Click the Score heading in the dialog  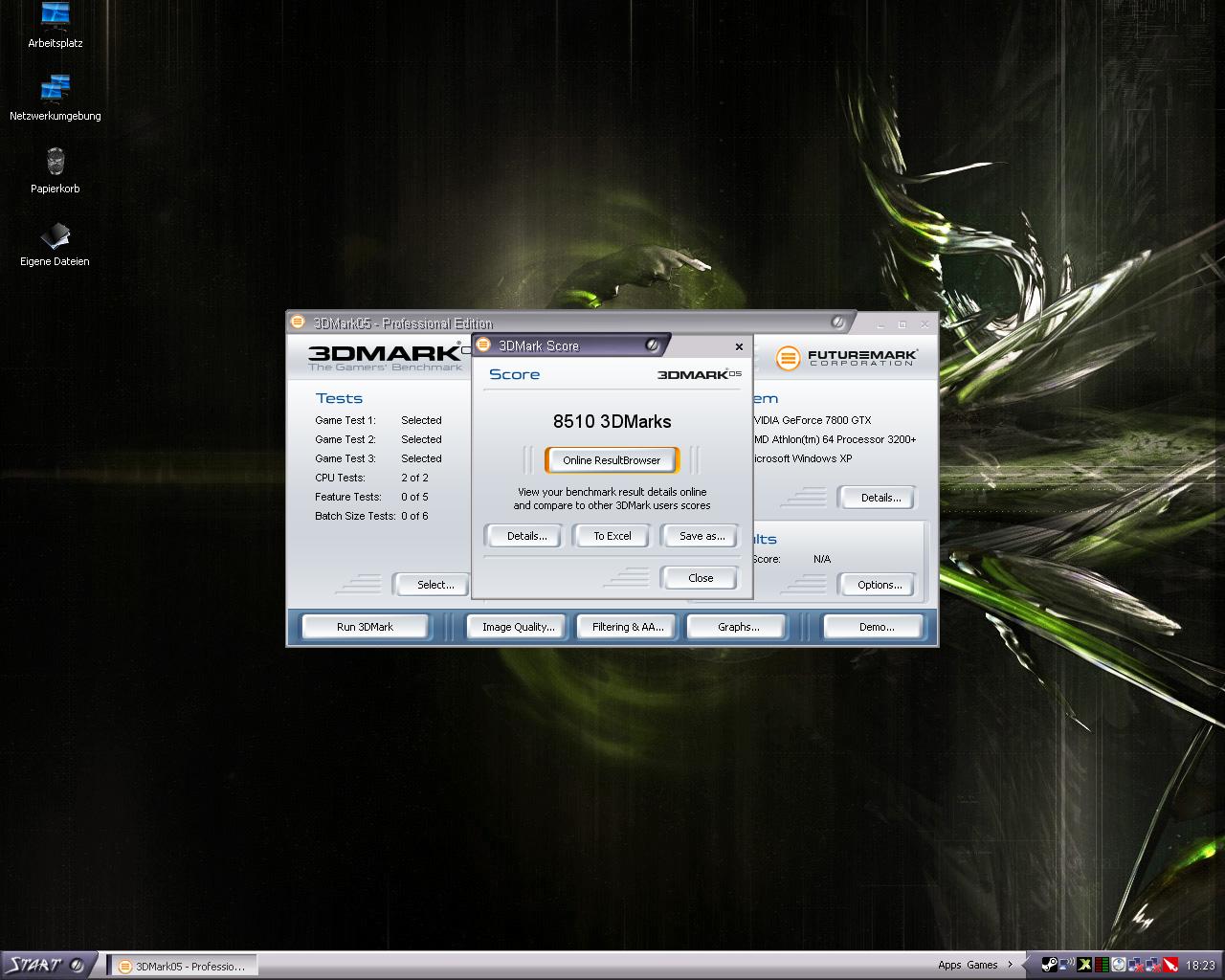pyautogui.click(x=514, y=374)
